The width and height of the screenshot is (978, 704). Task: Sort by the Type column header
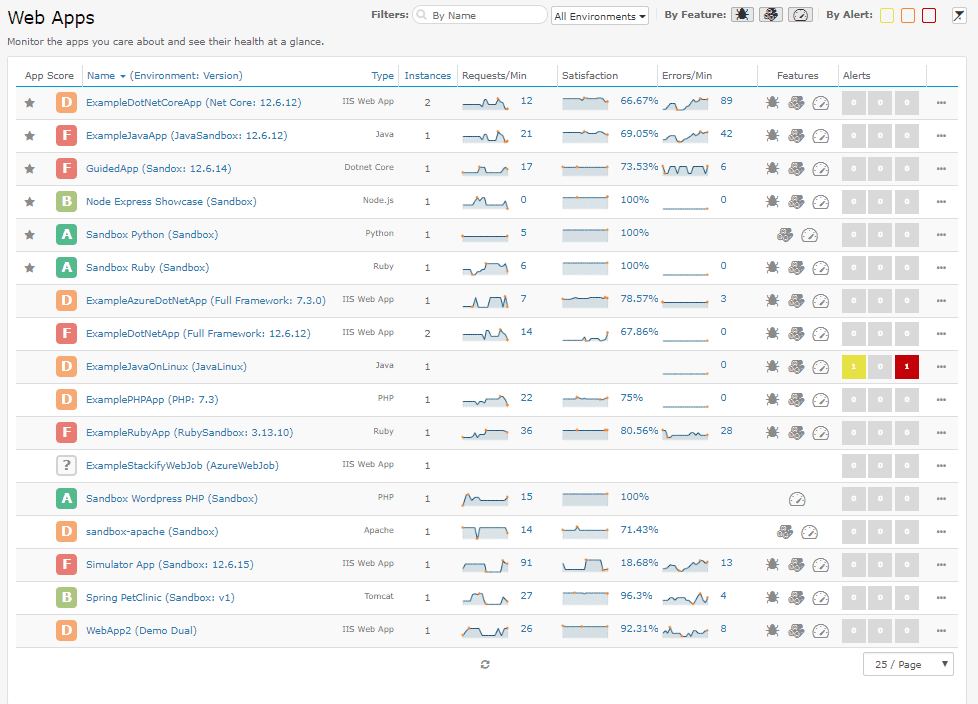(382, 76)
